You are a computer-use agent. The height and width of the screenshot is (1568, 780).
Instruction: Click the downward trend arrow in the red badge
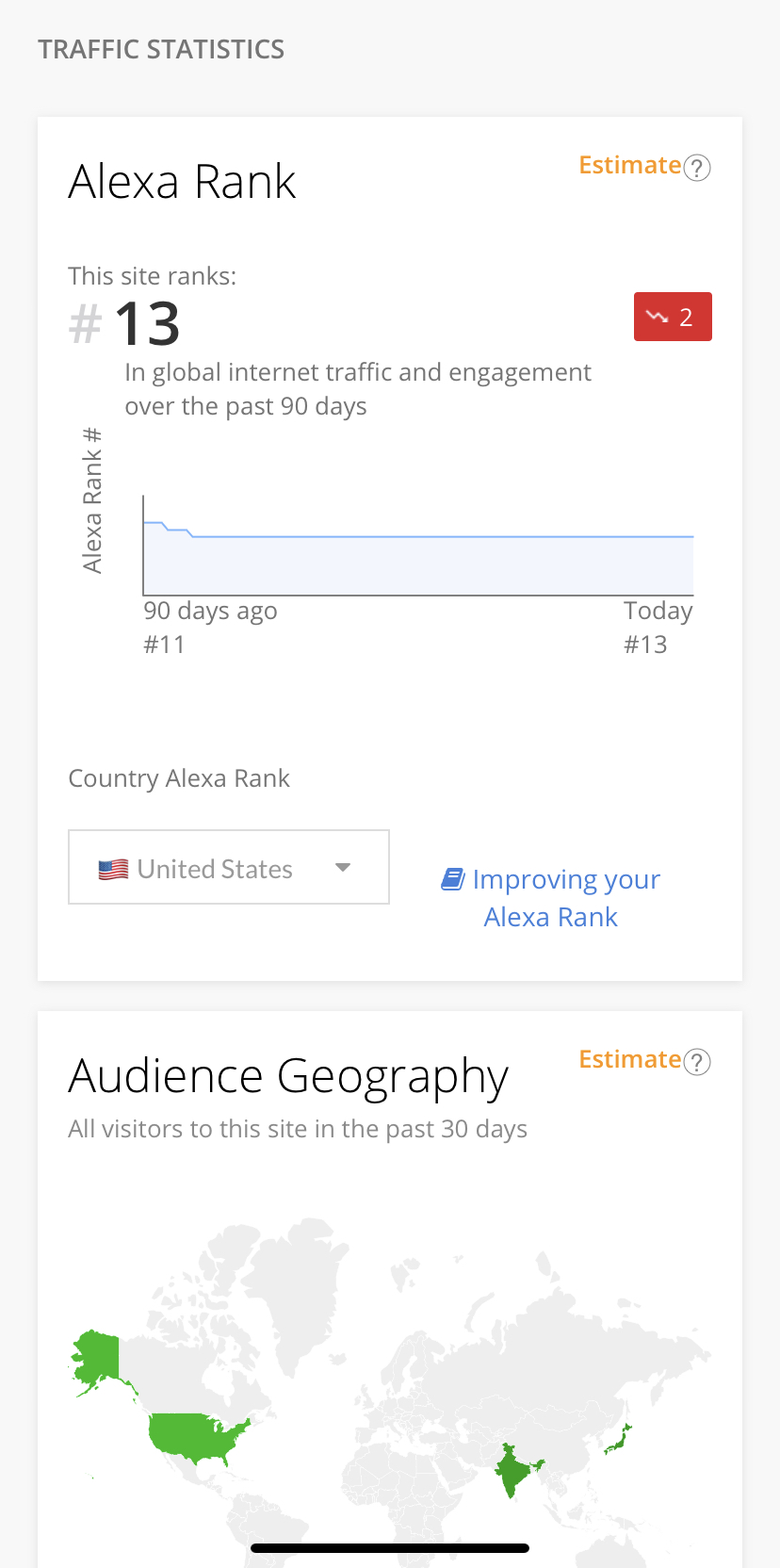(x=657, y=317)
